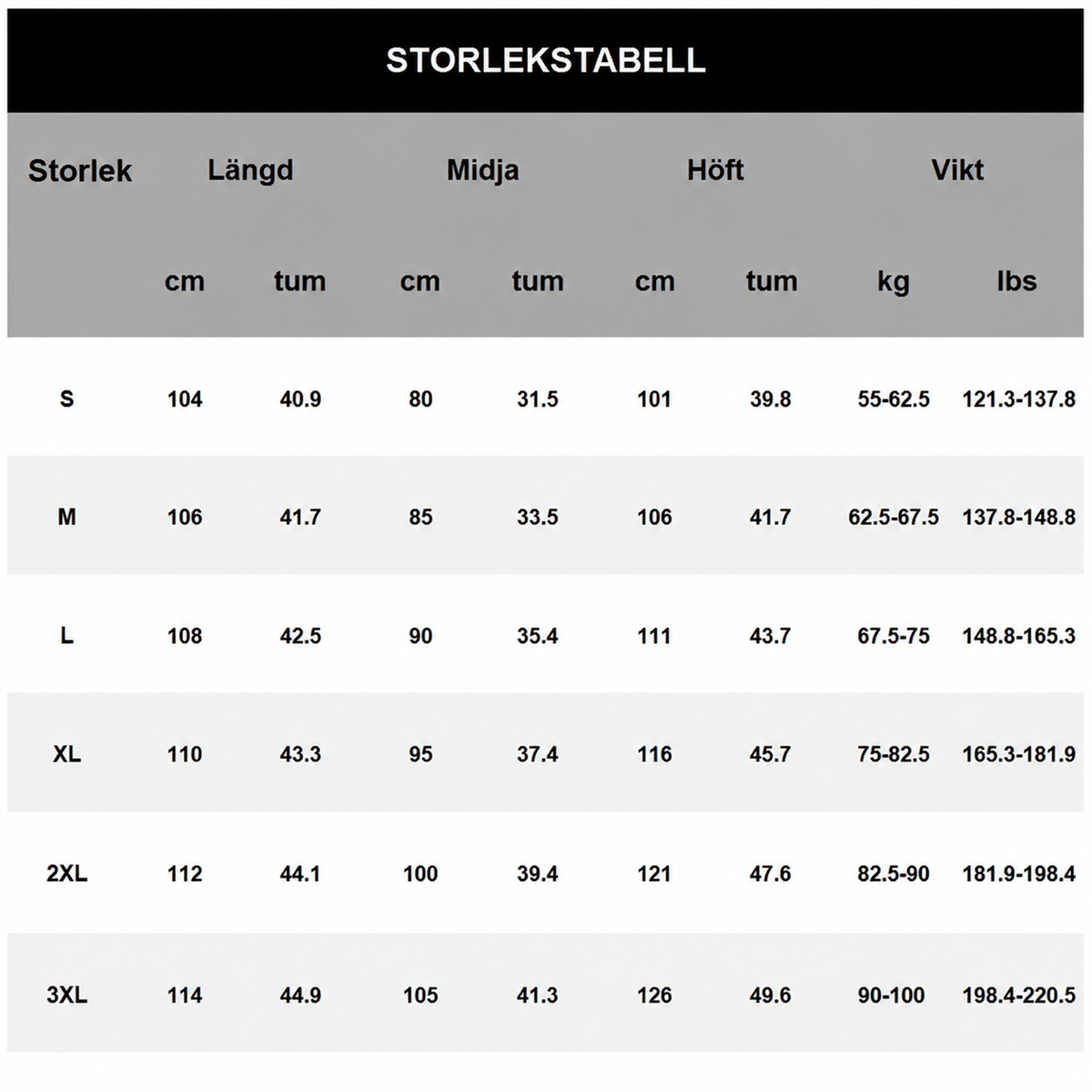
Task: Select the 49.6 hip value for 3XL
Action: 770,995
